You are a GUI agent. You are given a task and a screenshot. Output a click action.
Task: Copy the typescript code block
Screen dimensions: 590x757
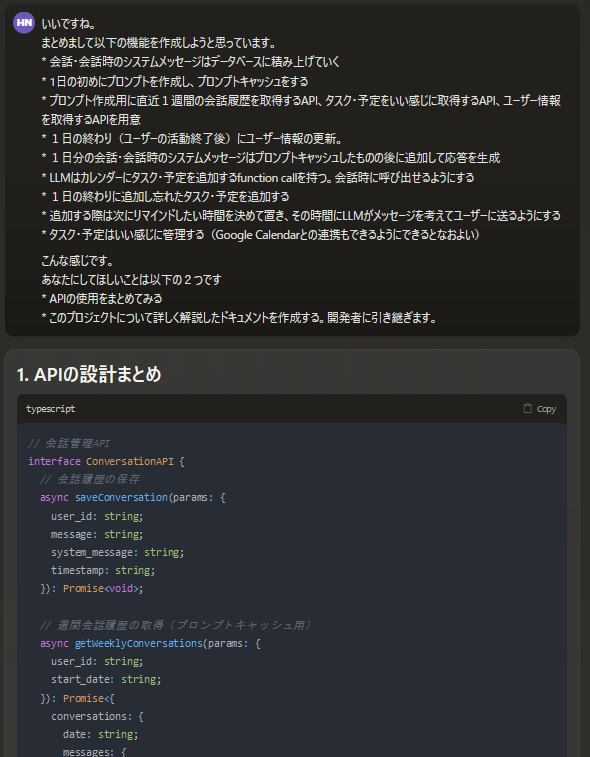pyautogui.click(x=540, y=409)
